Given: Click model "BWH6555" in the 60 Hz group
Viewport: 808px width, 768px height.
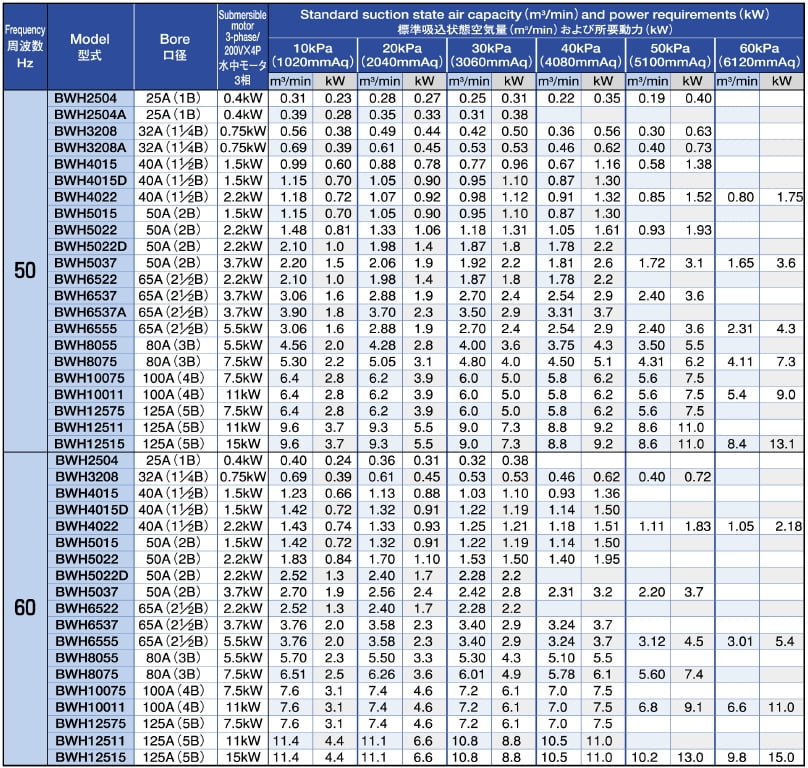Looking at the screenshot, I should tap(87, 641).
